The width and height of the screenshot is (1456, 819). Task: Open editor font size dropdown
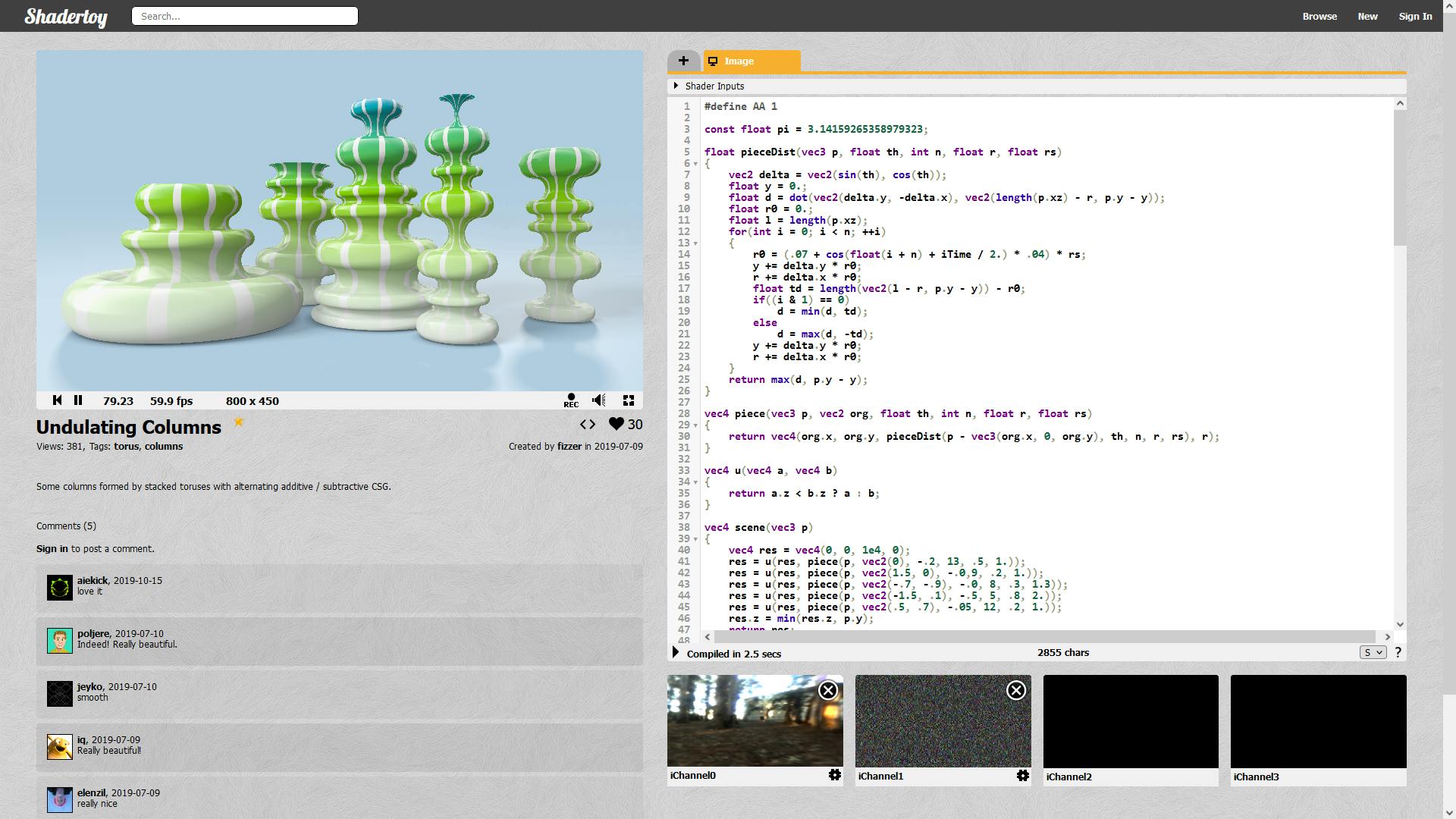tap(1373, 652)
